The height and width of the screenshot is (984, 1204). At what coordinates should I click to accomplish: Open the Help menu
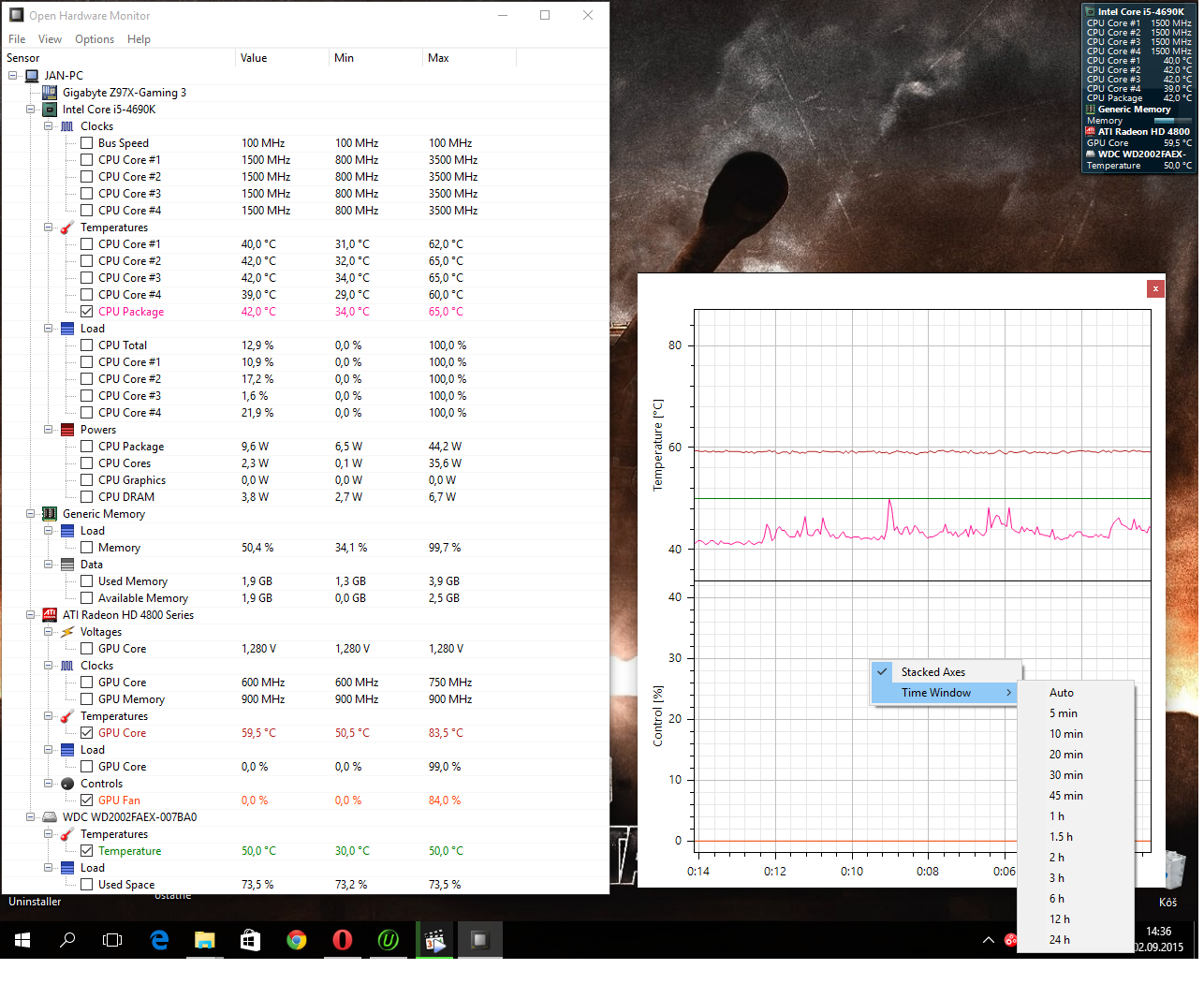coord(139,39)
